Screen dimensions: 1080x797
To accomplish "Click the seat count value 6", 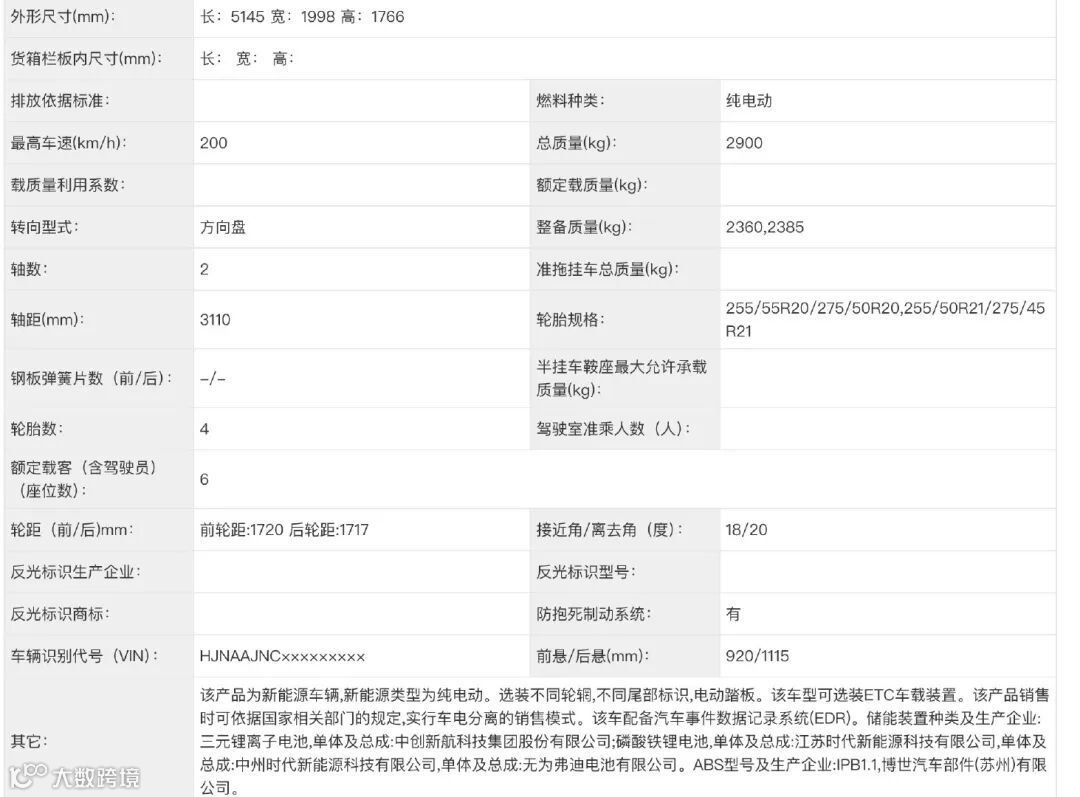I will pos(205,479).
